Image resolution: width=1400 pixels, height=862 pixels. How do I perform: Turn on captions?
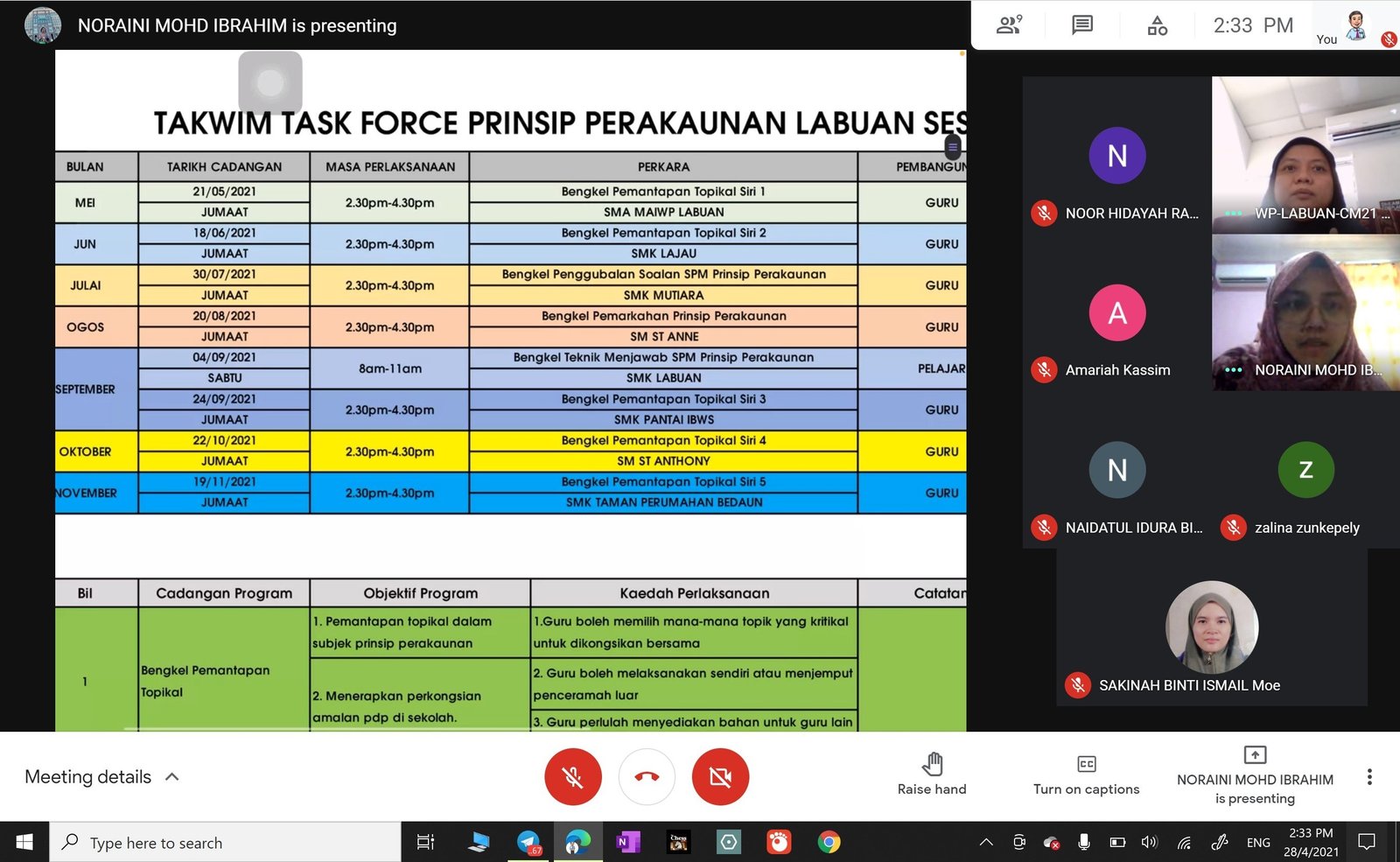[x=1086, y=774]
